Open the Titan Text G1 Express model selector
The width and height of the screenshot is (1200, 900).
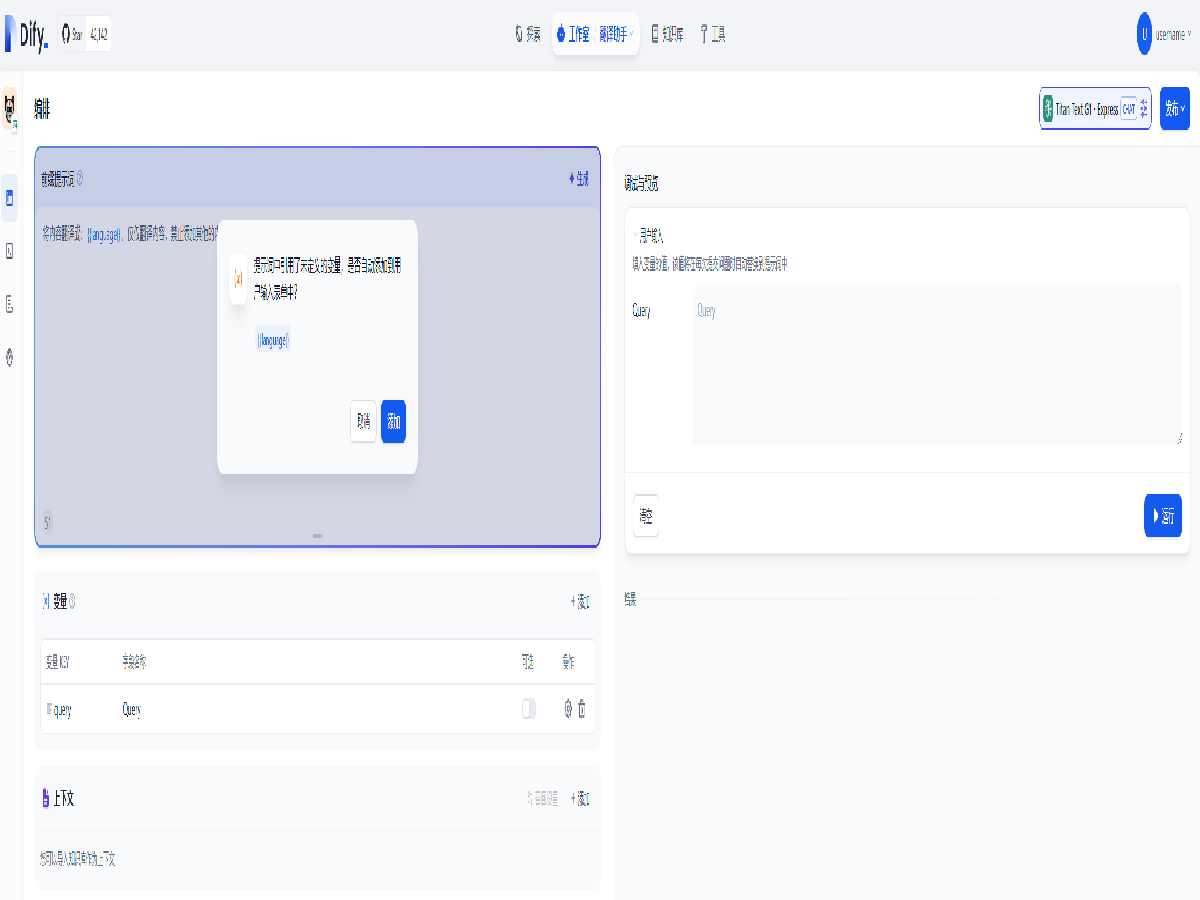click(1095, 108)
